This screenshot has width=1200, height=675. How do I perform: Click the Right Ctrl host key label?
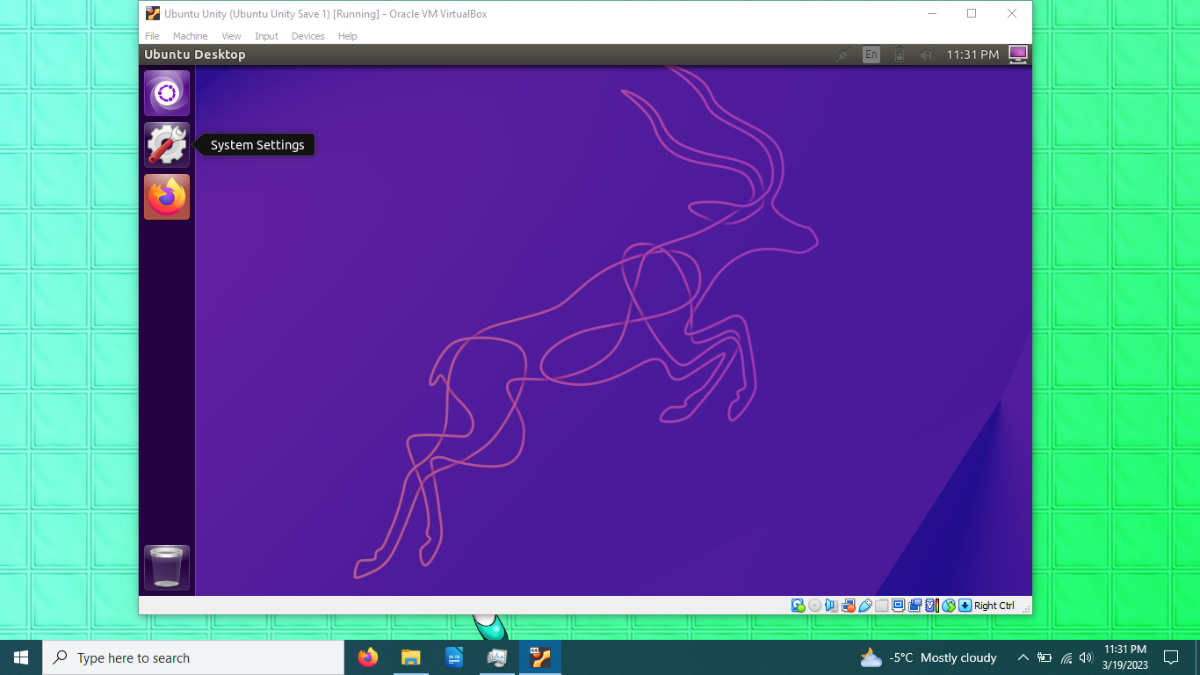[994, 605]
